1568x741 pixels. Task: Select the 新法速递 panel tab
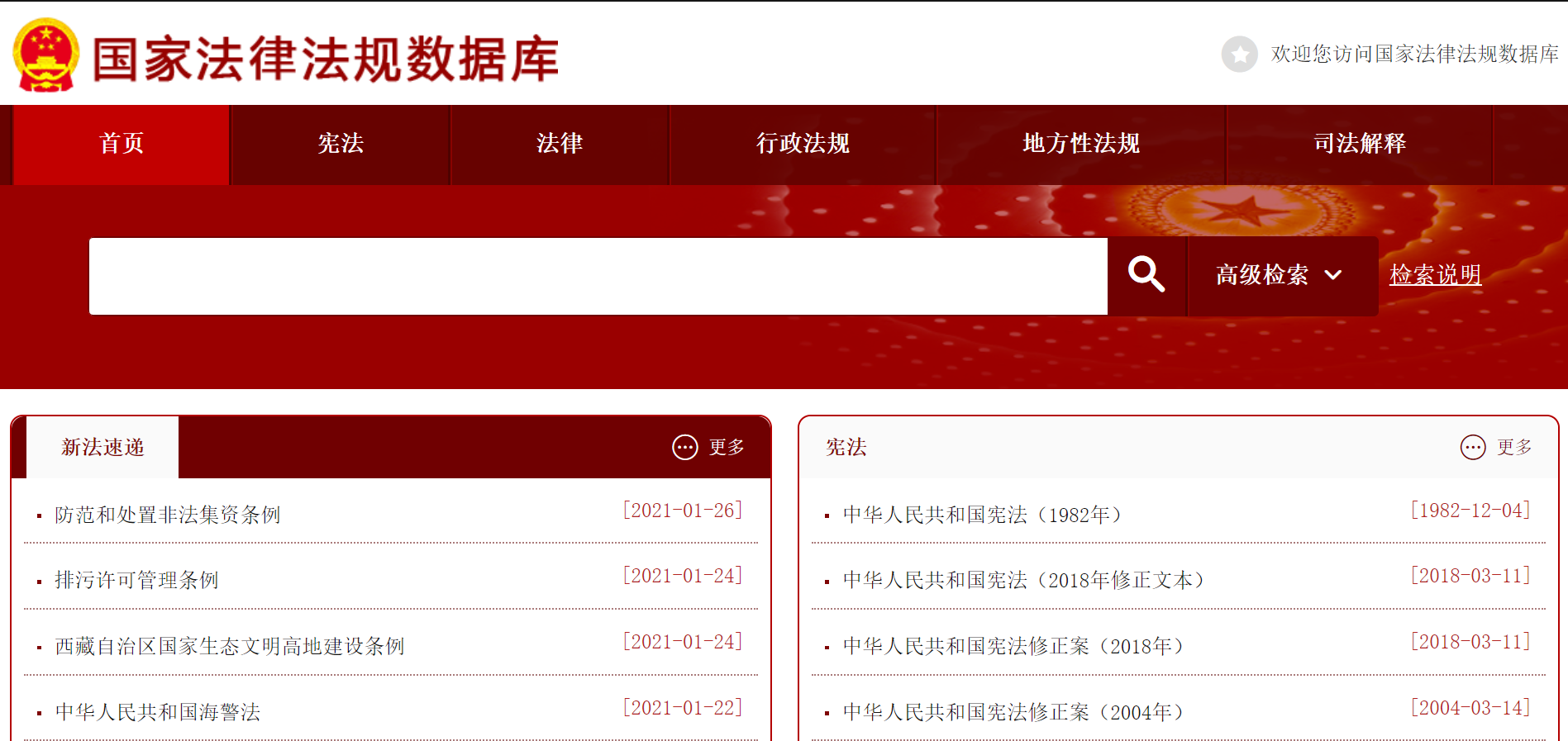pos(102,447)
